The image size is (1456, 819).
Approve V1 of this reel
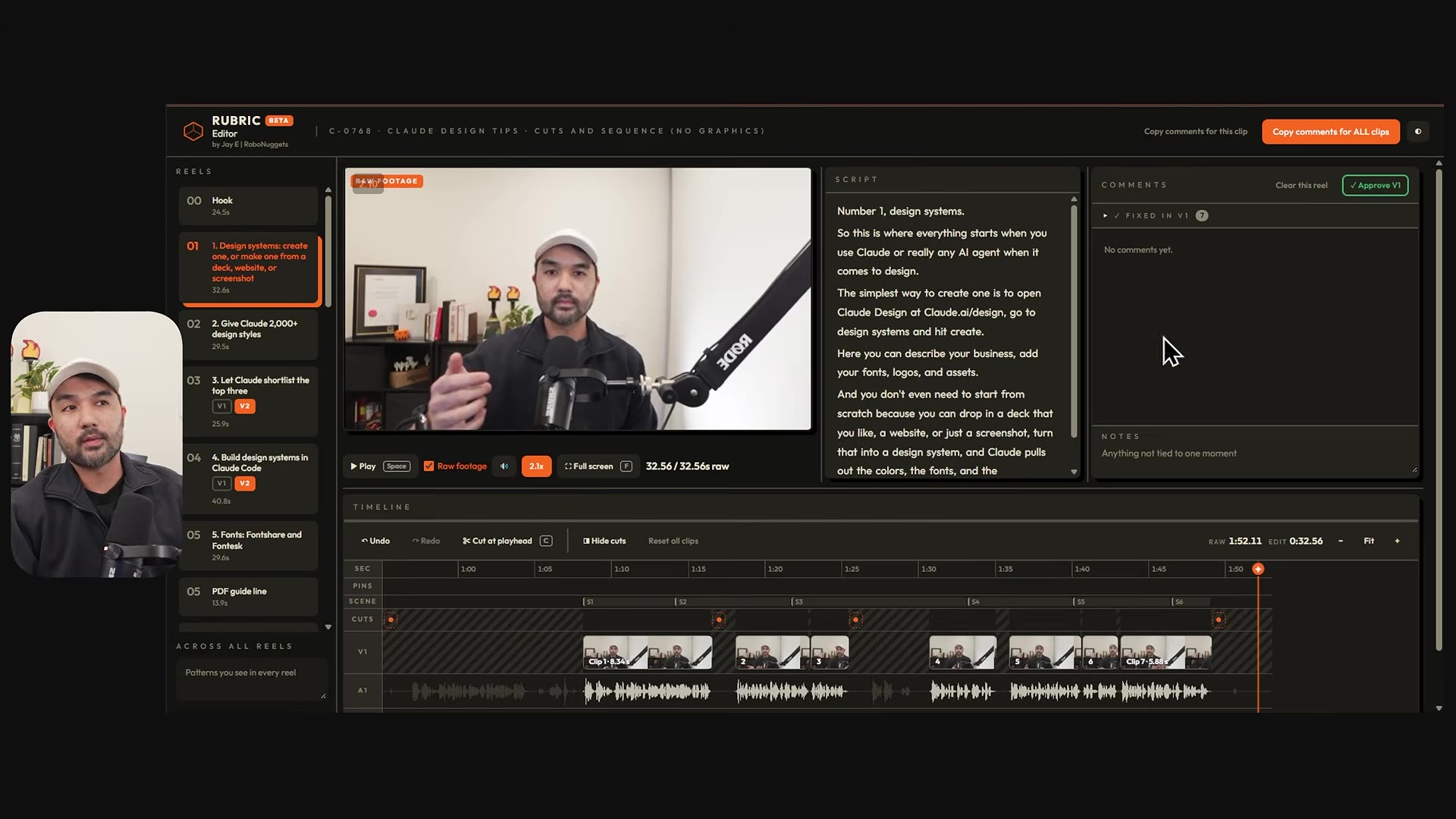[1375, 185]
